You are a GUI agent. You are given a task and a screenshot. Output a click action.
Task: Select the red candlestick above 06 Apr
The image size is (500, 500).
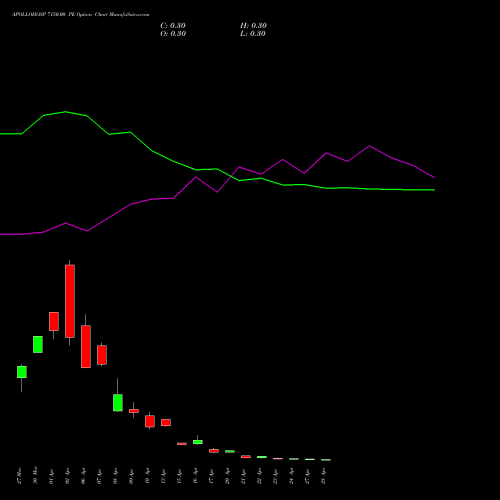pyautogui.click(x=86, y=346)
